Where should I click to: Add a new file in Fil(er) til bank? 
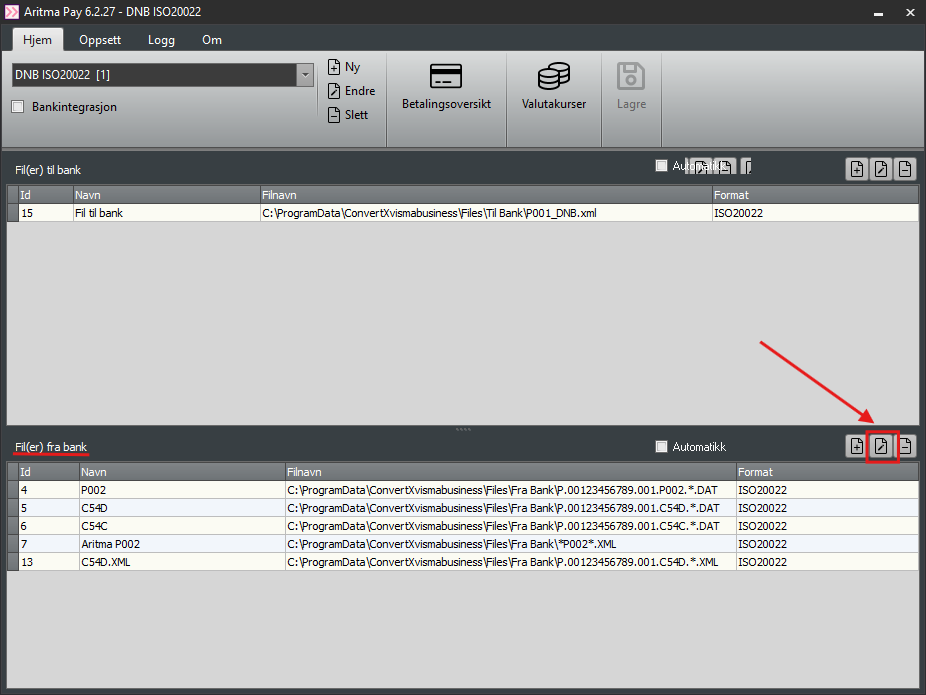857,169
